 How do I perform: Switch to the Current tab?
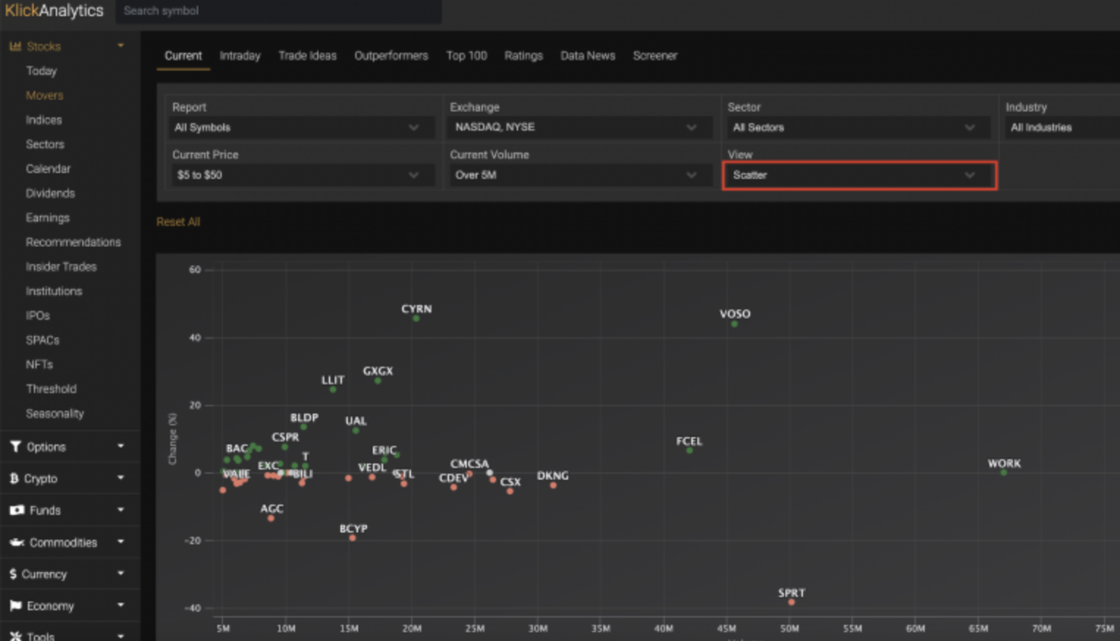pos(183,56)
